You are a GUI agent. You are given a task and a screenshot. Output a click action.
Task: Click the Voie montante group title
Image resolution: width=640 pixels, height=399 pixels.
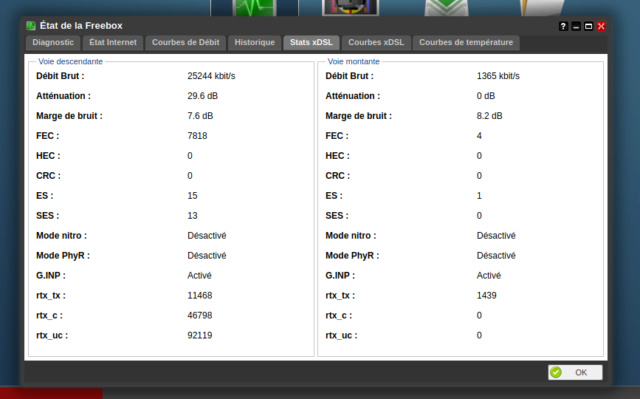pyautogui.click(x=353, y=62)
